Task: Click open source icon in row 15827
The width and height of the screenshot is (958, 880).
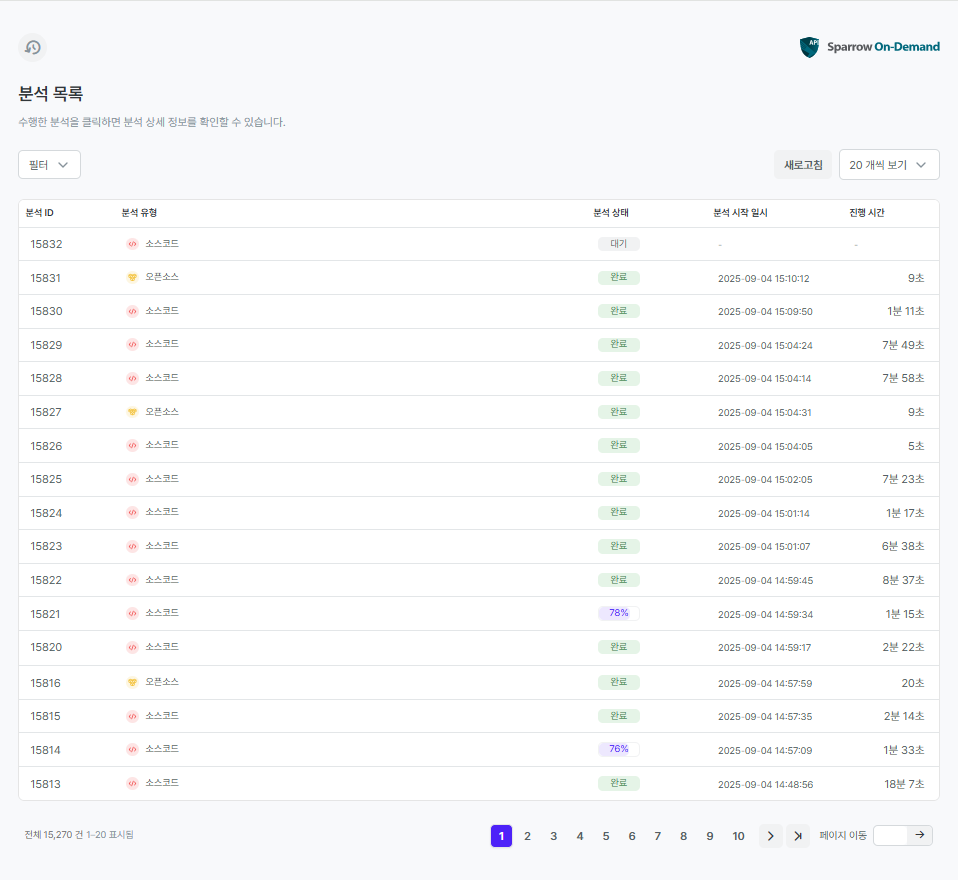Action: click(x=132, y=412)
